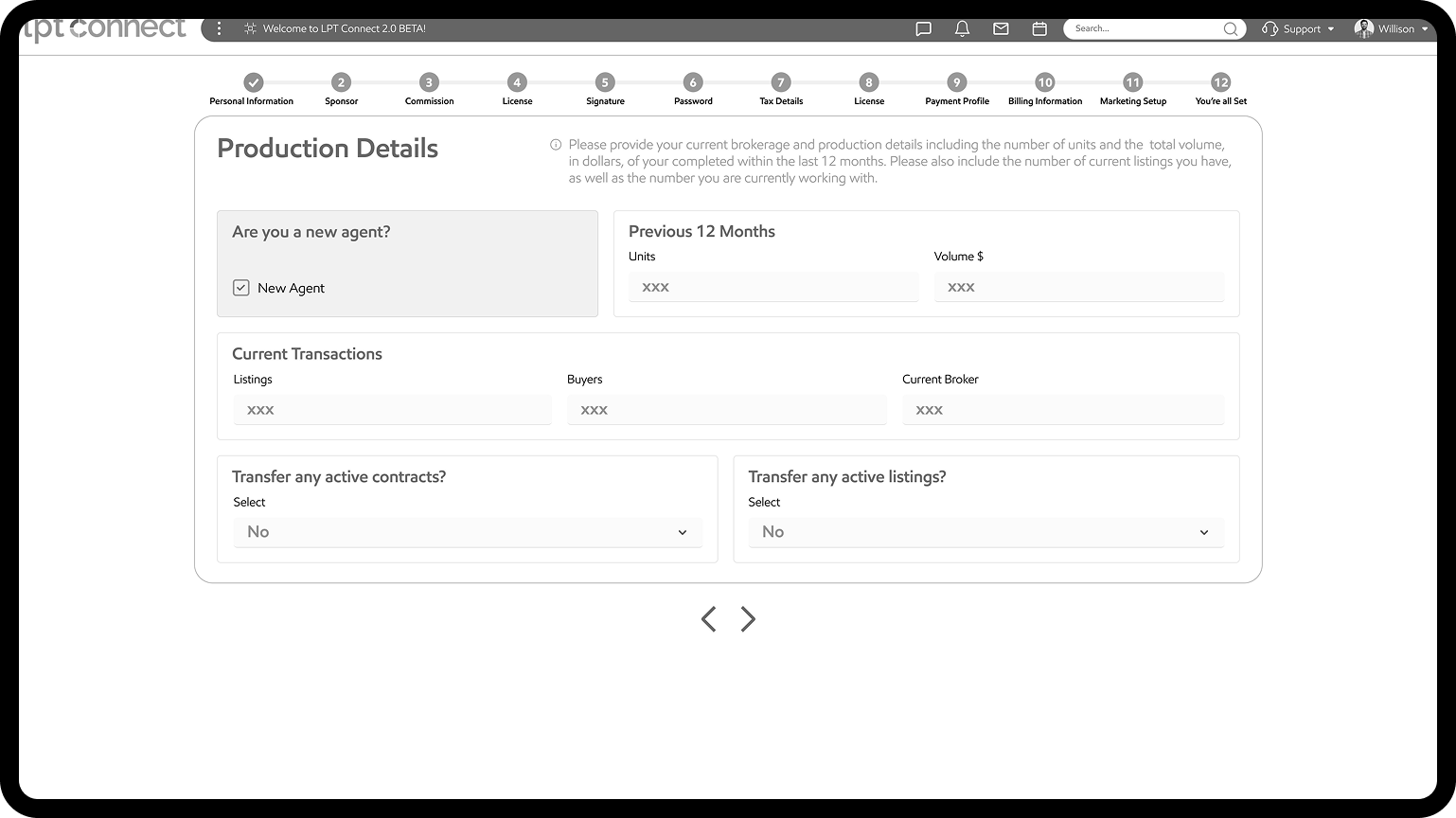1456x818 pixels.
Task: Go to previous step with left arrow
Action: point(708,619)
